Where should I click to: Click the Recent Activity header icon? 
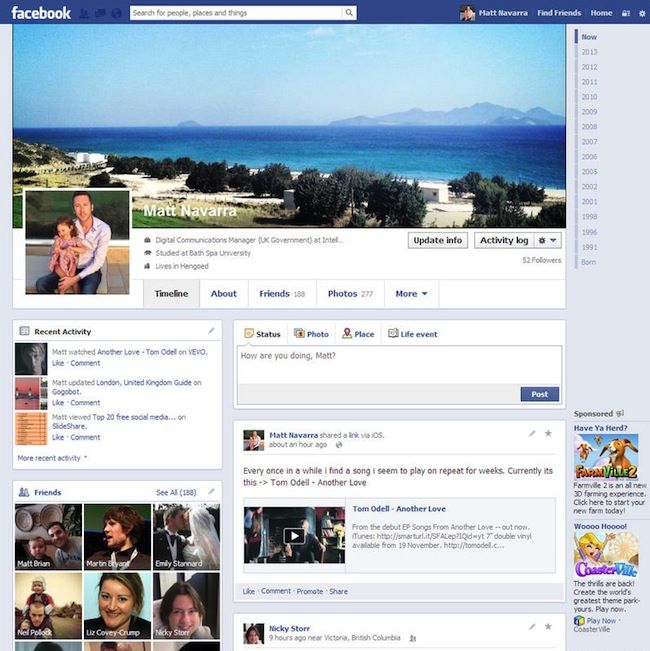pos(24,331)
